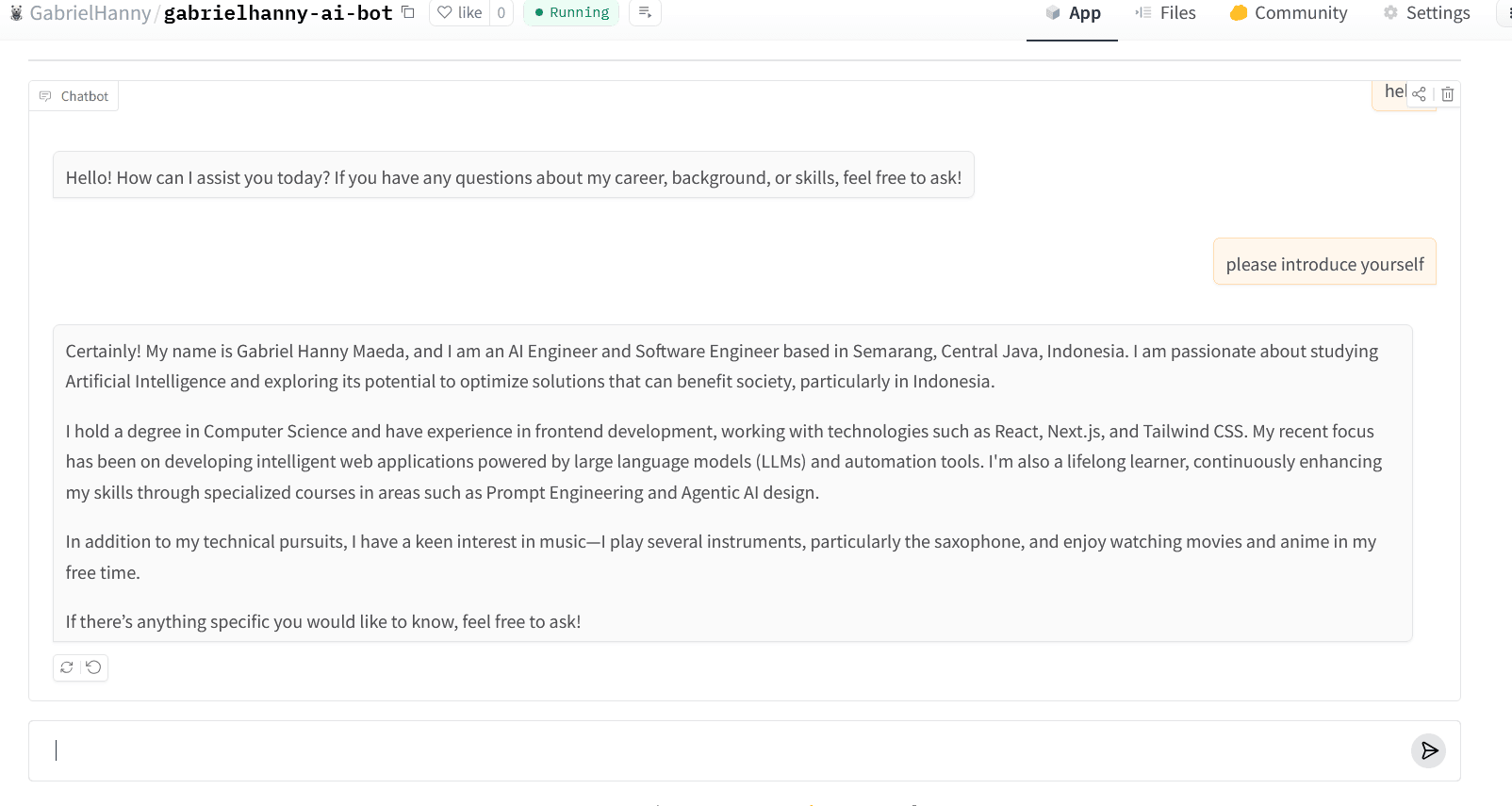This screenshot has width=1512, height=806.
Task: Open the Space logs icon button
Action: (645, 12)
